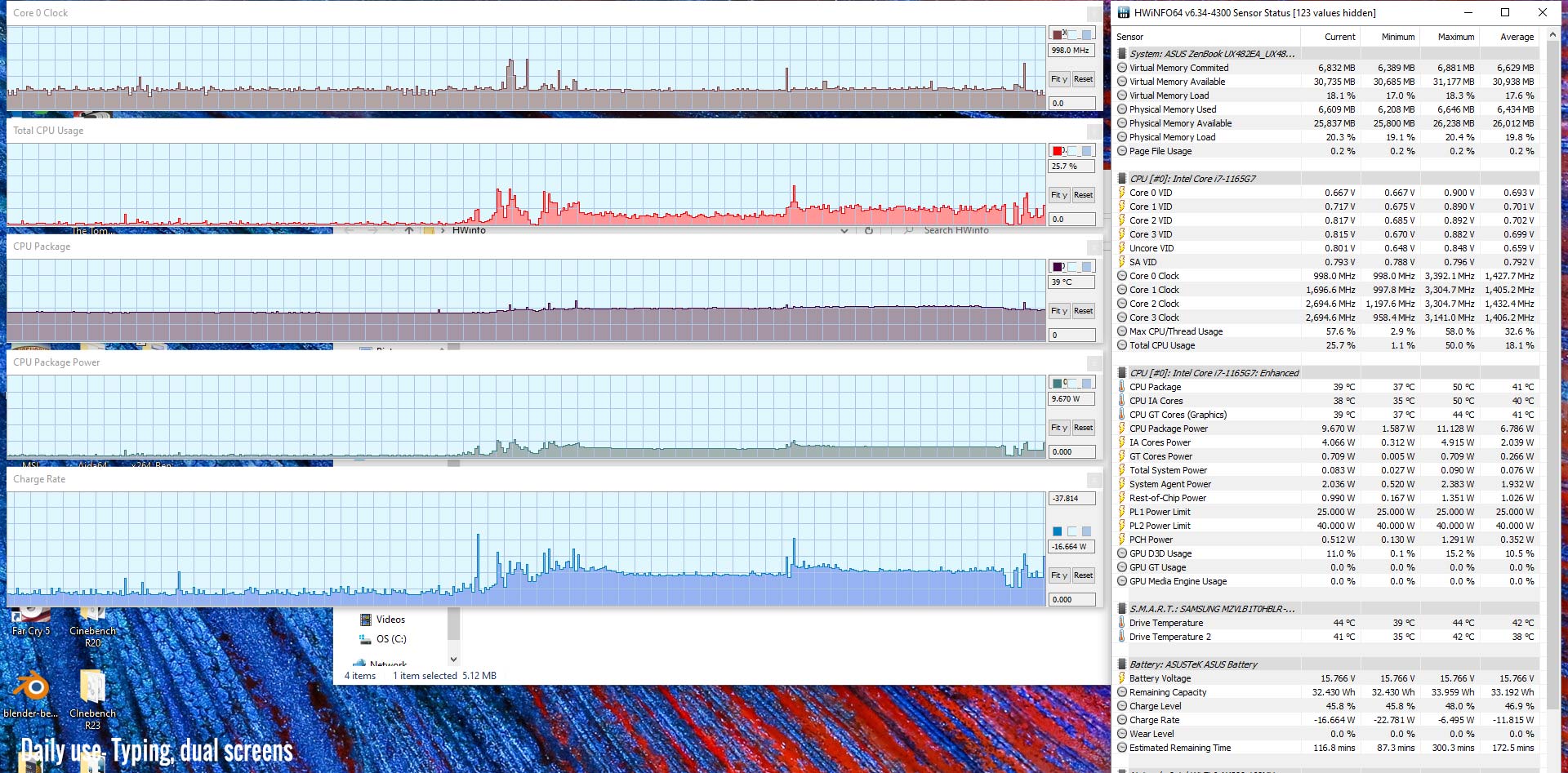
Task: Select the OS (C:) drive item
Action: point(391,639)
